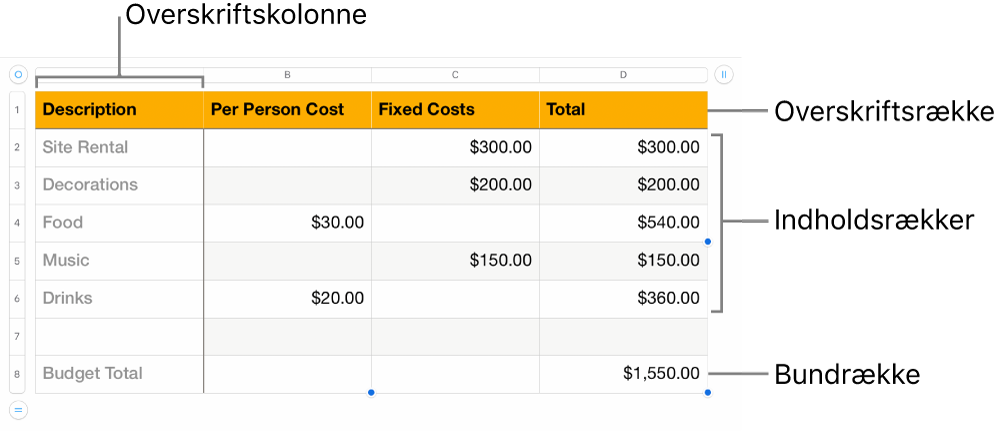Click the Budget Total footer cell
This screenshot has width=1005, height=431.
coord(119,374)
